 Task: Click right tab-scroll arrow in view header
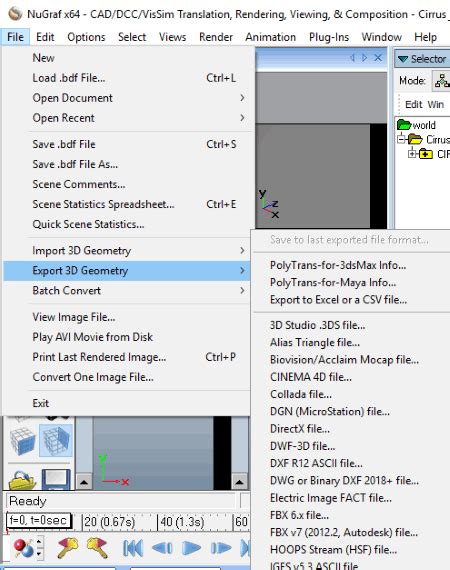point(364,58)
